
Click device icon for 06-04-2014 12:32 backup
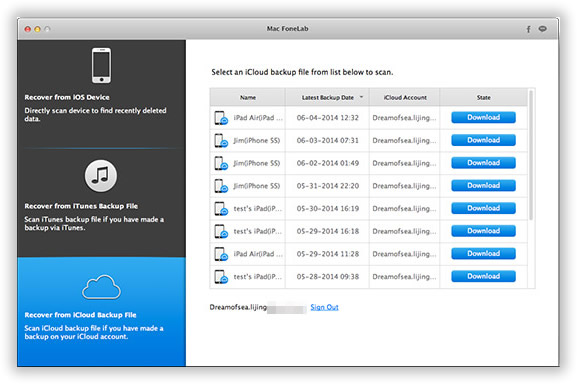tap(221, 118)
